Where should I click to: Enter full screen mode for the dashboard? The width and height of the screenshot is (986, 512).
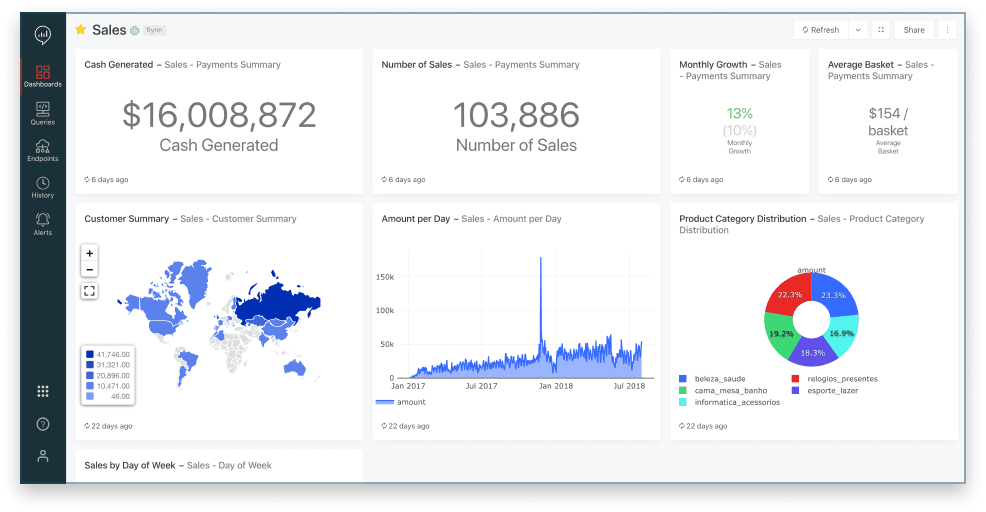(881, 30)
